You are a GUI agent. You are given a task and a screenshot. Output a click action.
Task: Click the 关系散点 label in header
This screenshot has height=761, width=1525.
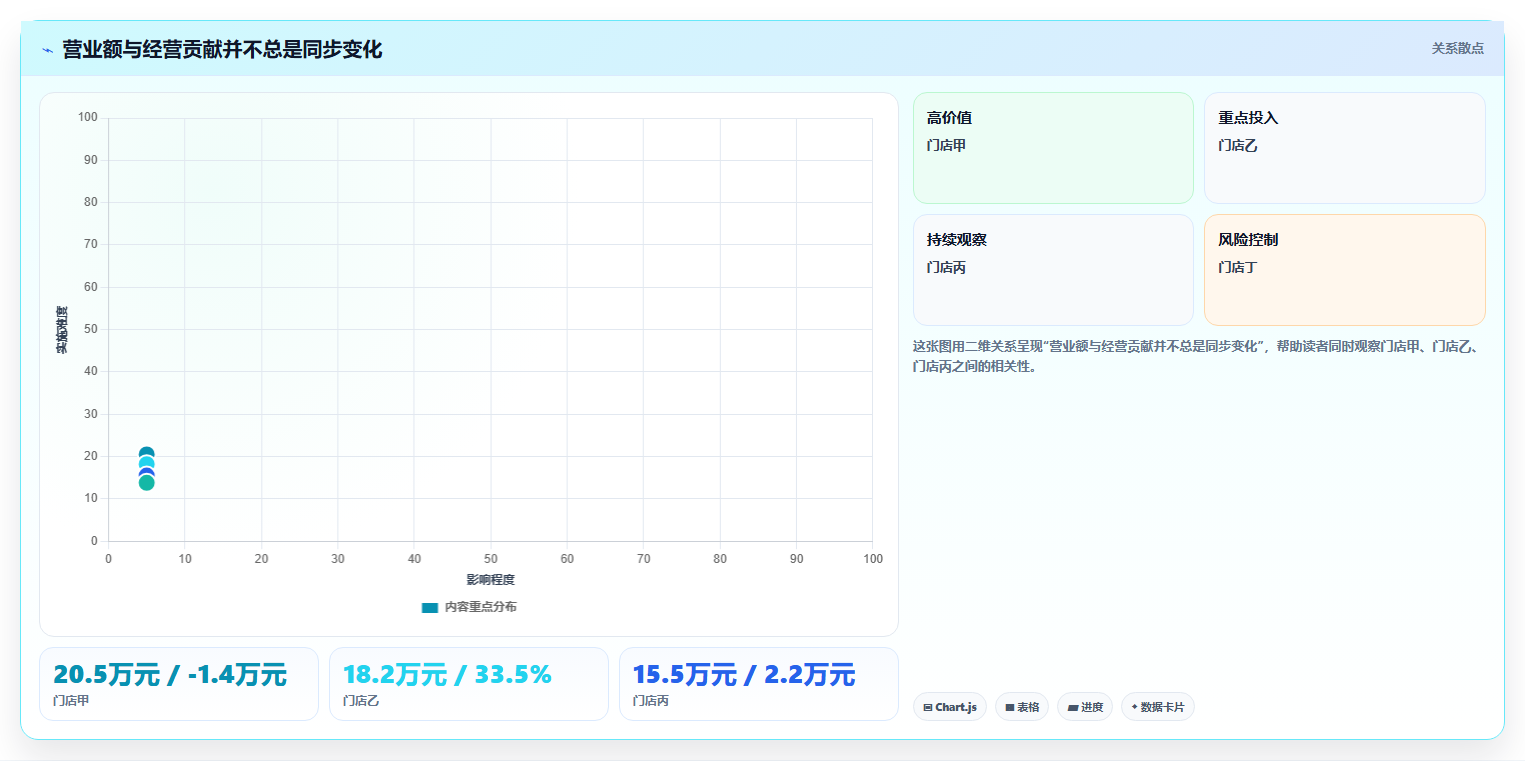1457,48
